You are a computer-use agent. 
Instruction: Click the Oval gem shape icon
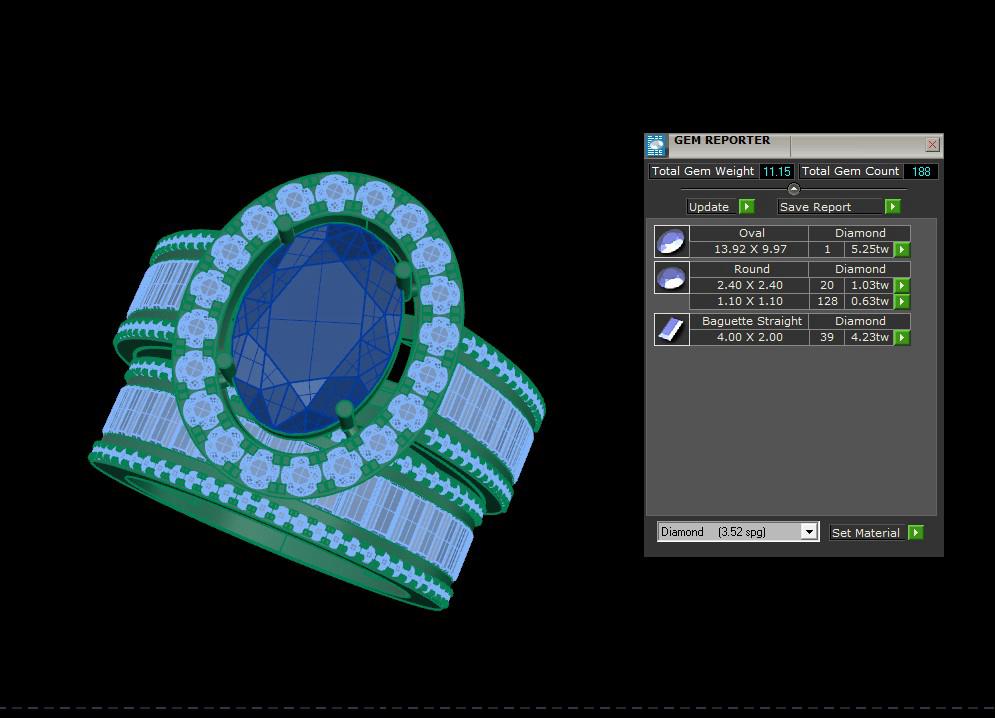click(x=671, y=241)
